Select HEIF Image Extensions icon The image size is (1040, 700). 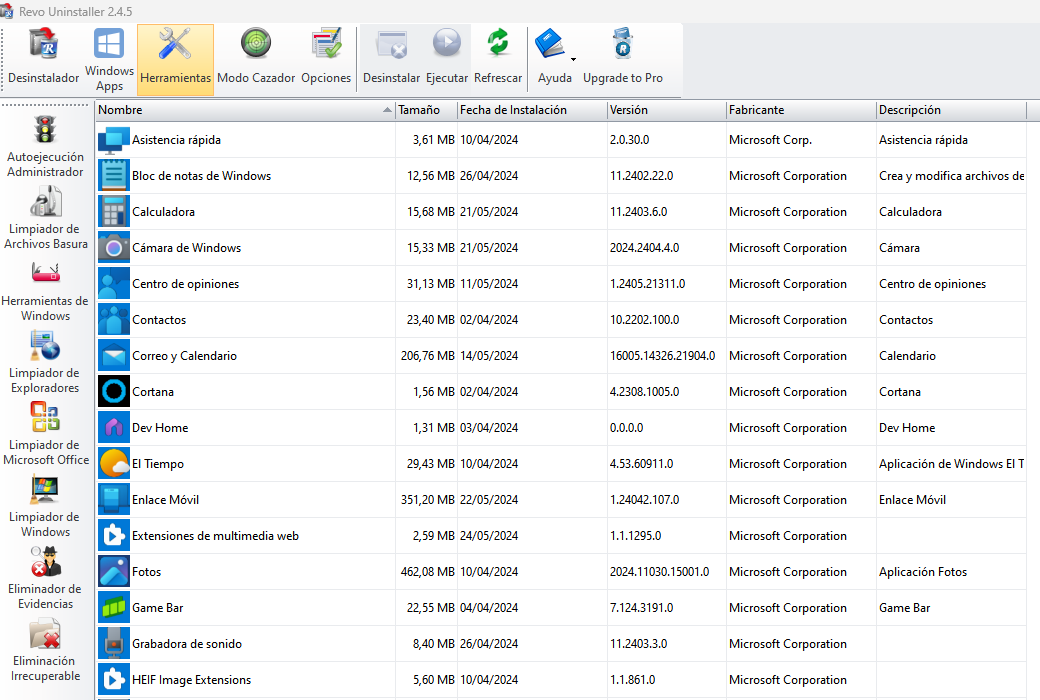[x=113, y=679]
